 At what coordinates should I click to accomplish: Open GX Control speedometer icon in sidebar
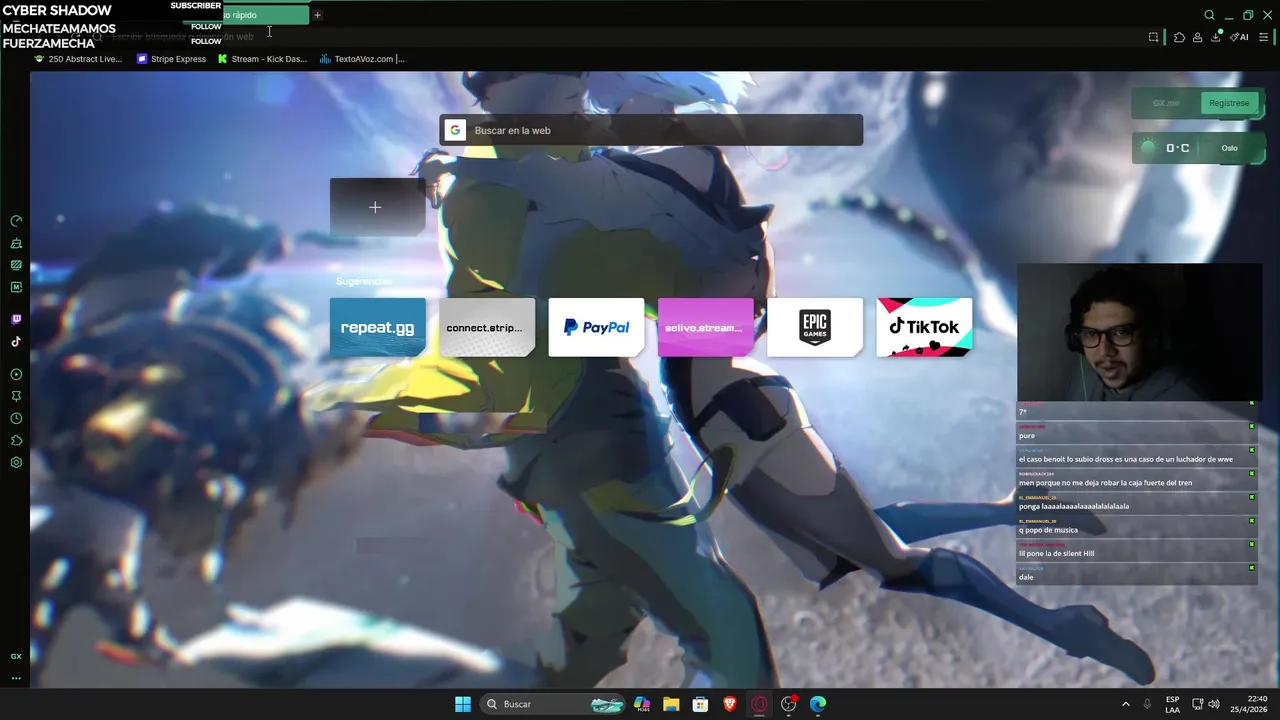[16, 221]
